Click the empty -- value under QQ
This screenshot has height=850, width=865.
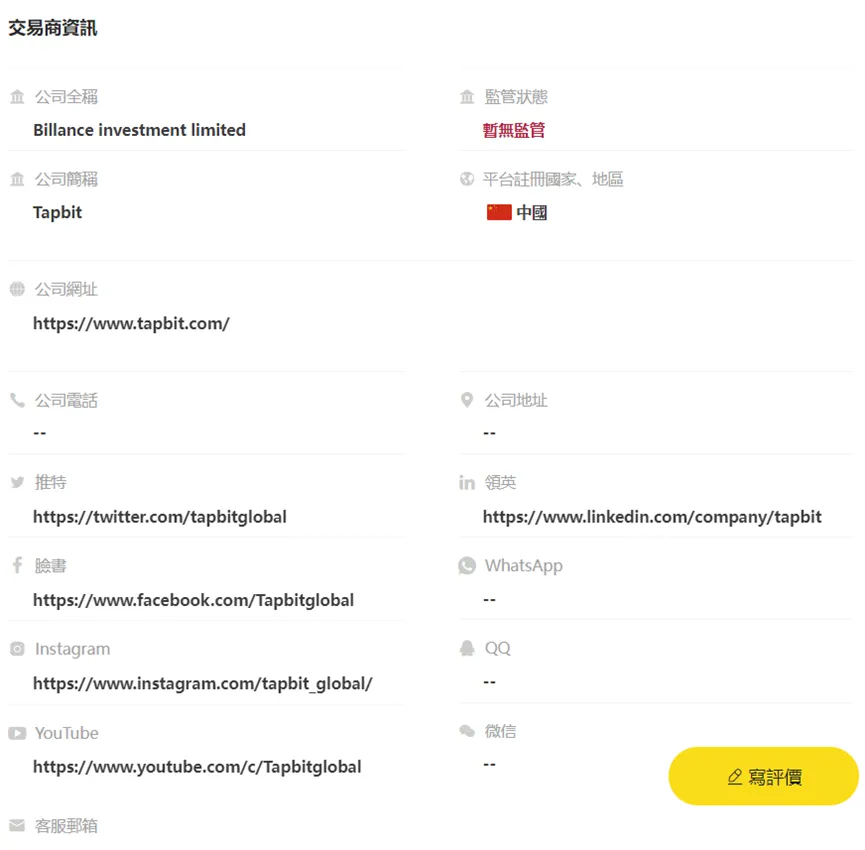coord(489,682)
